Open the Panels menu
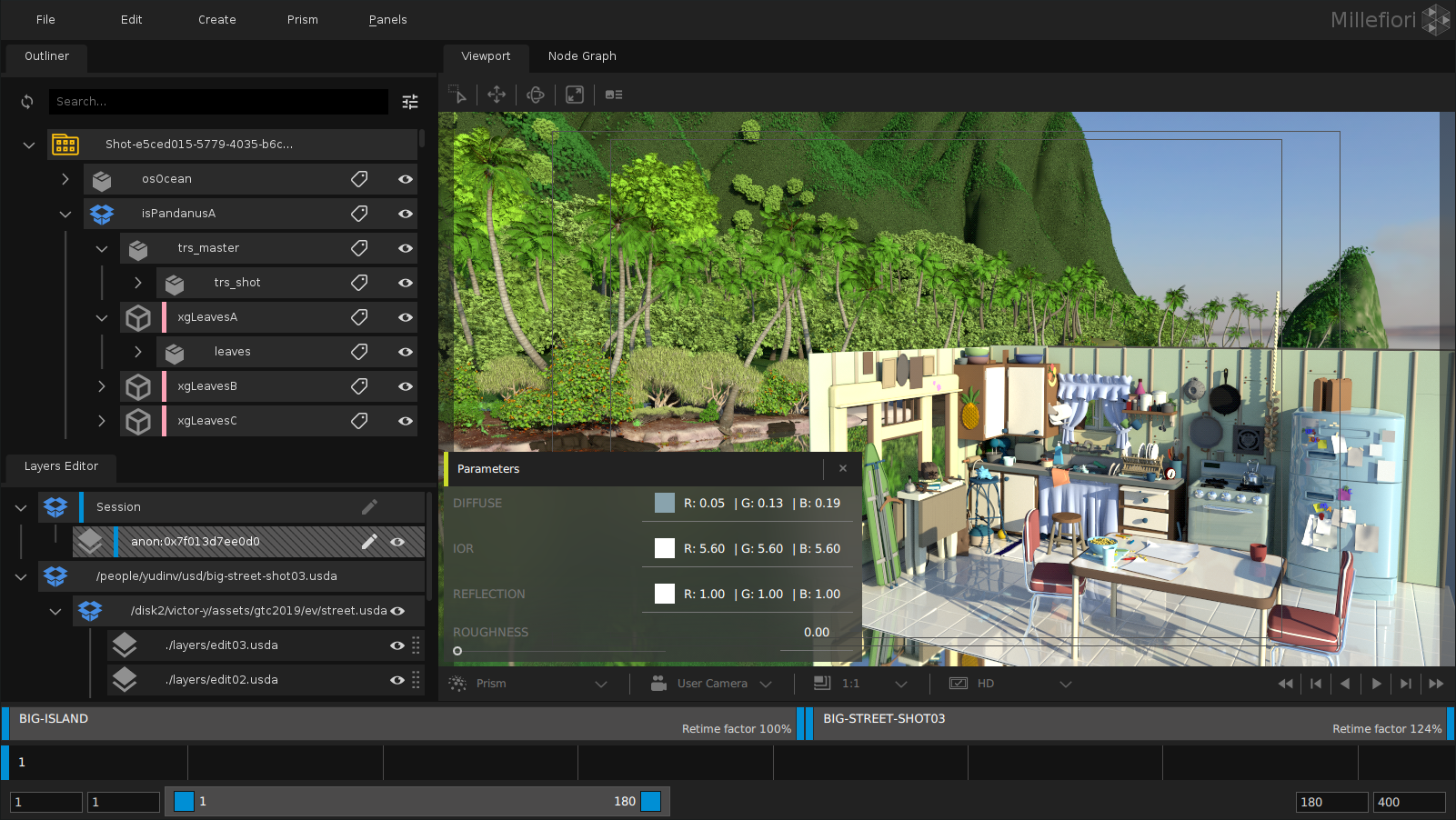1456x820 pixels. 388,19
